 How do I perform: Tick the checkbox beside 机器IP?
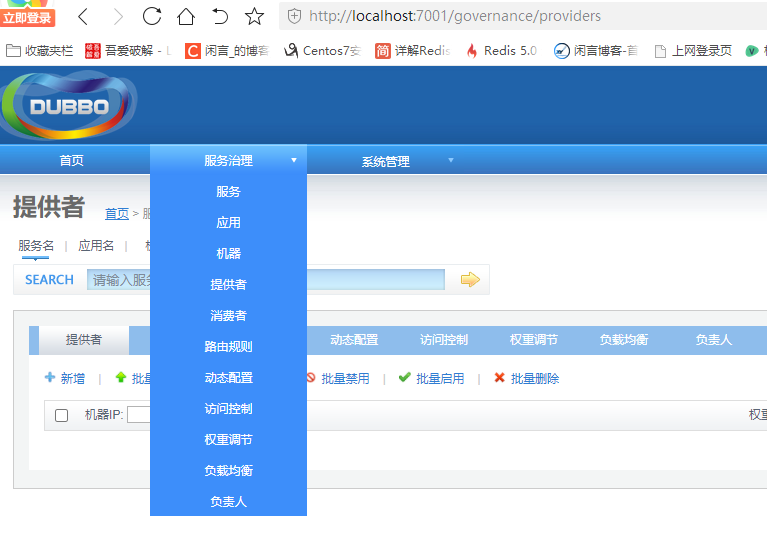tap(62, 415)
